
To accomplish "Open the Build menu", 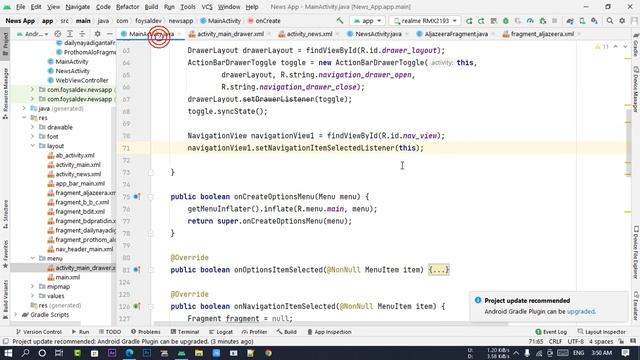I will [x=151, y=7].
